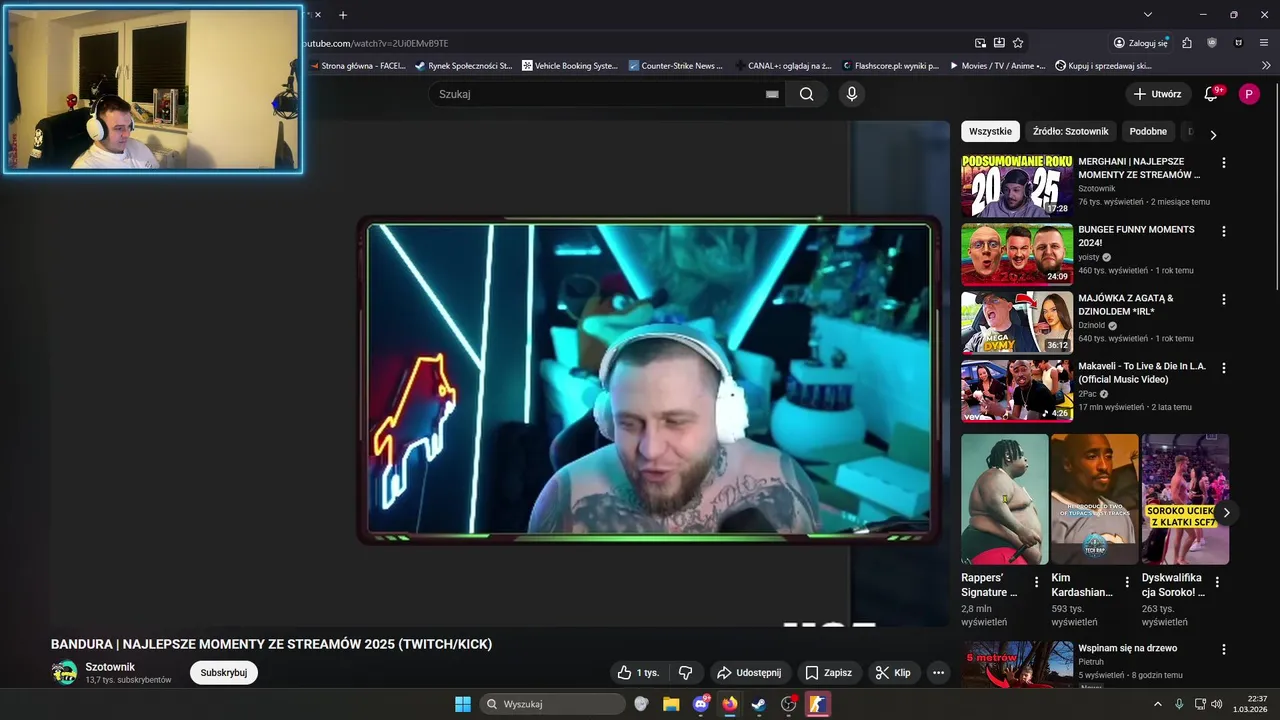The image size is (1280, 720).
Task: Open options for Kim Kardashian short
Action: point(1127,582)
